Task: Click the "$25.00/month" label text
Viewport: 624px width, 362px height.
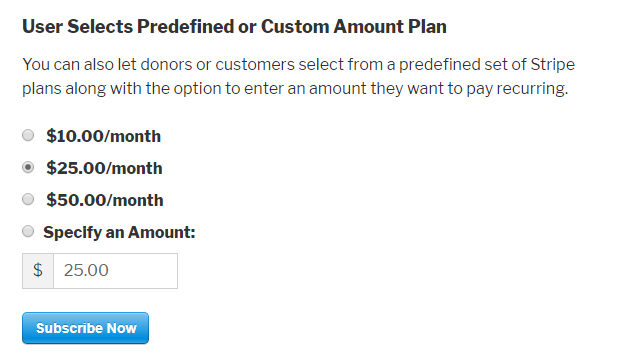Action: click(x=104, y=168)
